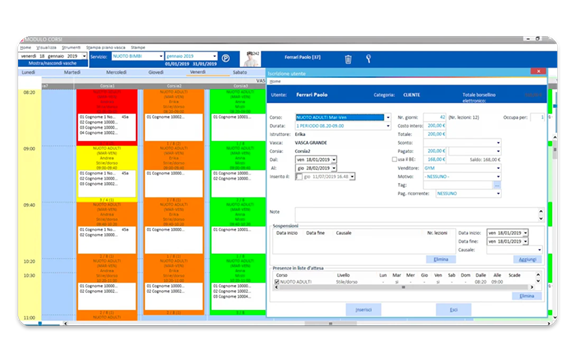Image resolution: width=576 pixels, height=362 pixels.
Task: Click right arrow of waiting list scrollbar
Action: click(x=532, y=287)
